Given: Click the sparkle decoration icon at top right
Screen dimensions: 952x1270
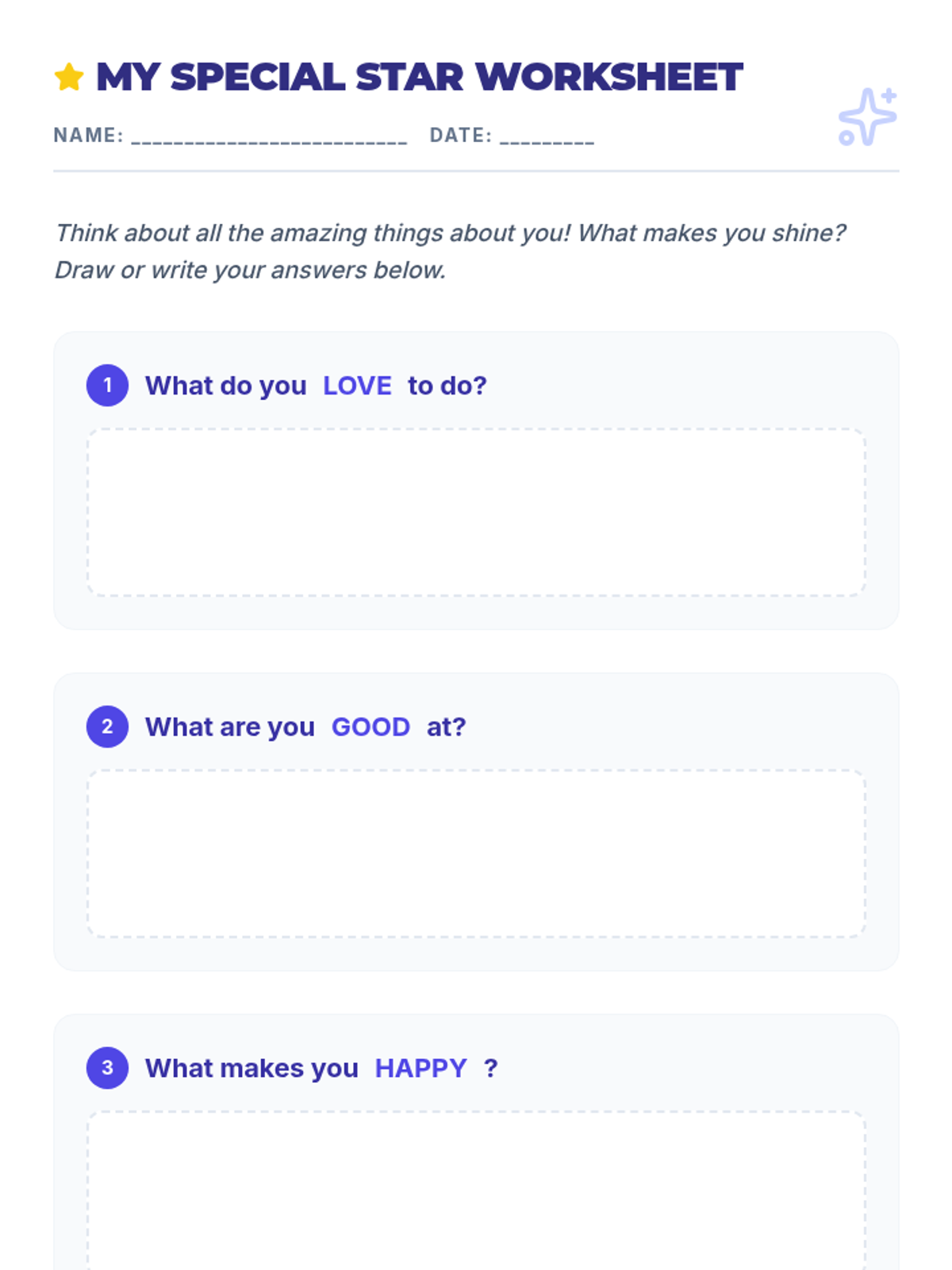Looking at the screenshot, I should pyautogui.click(x=868, y=117).
